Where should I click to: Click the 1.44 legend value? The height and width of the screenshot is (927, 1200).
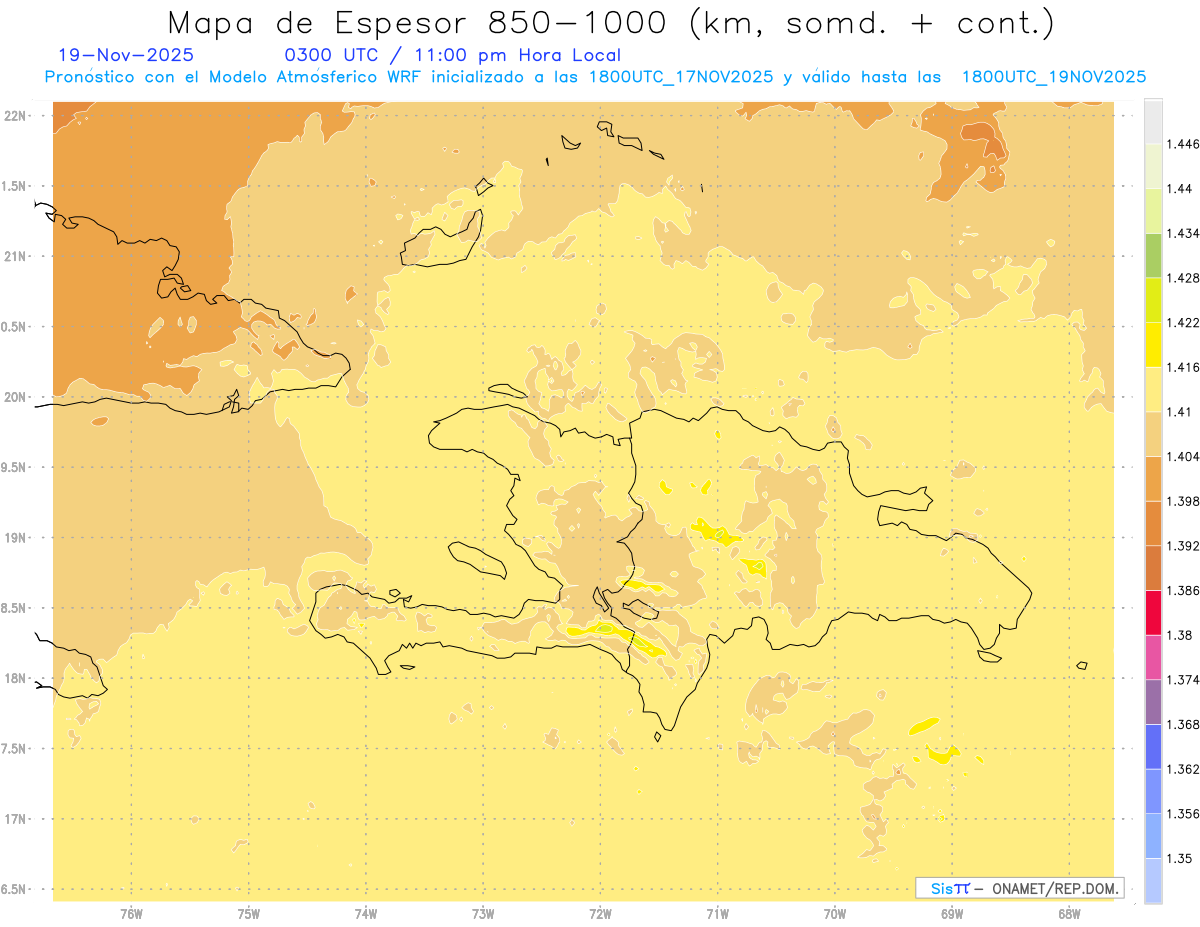click(1180, 189)
